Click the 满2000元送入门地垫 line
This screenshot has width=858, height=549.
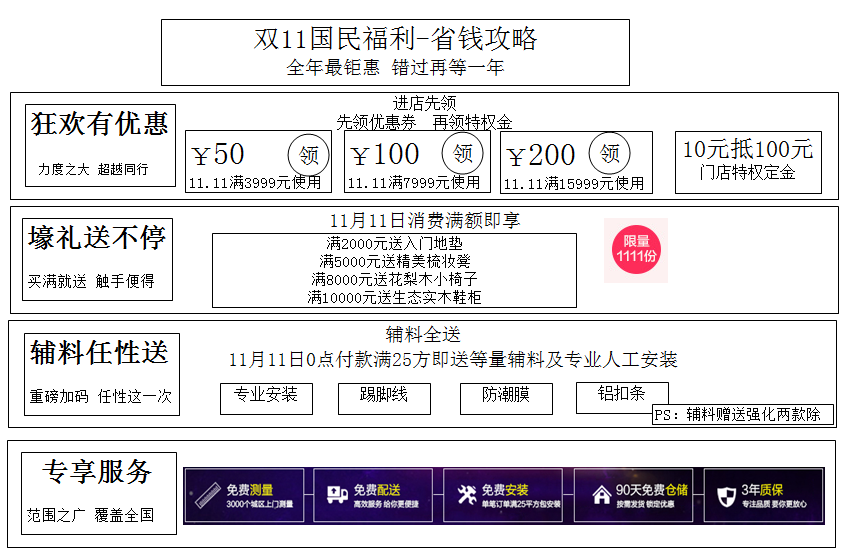(394, 243)
